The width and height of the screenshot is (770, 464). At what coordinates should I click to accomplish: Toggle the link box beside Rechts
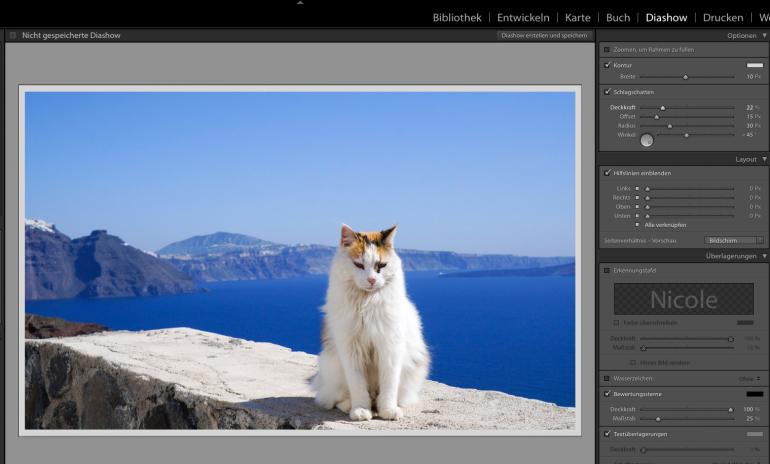pyautogui.click(x=637, y=197)
